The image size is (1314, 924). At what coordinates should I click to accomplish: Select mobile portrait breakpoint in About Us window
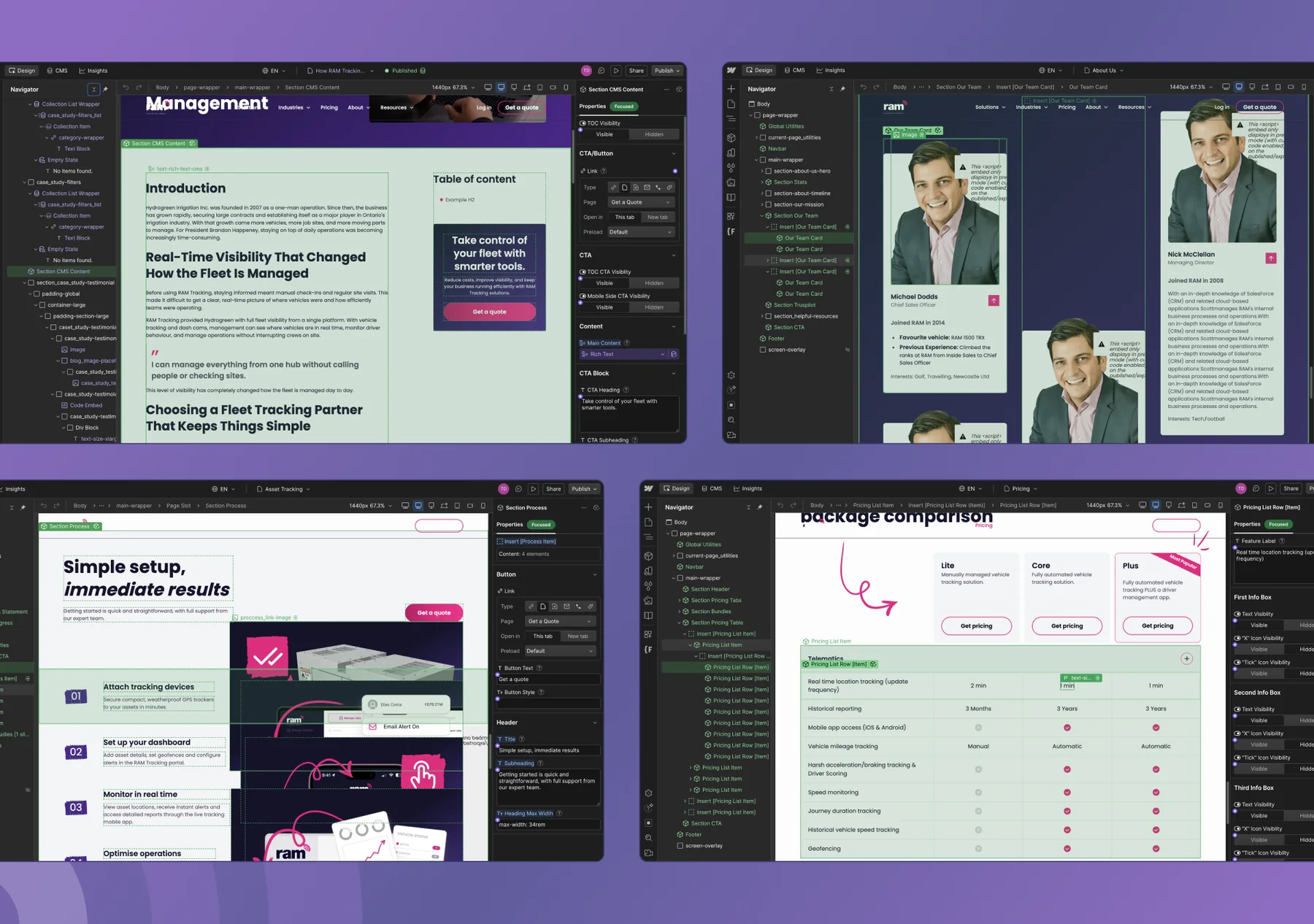[1304, 87]
